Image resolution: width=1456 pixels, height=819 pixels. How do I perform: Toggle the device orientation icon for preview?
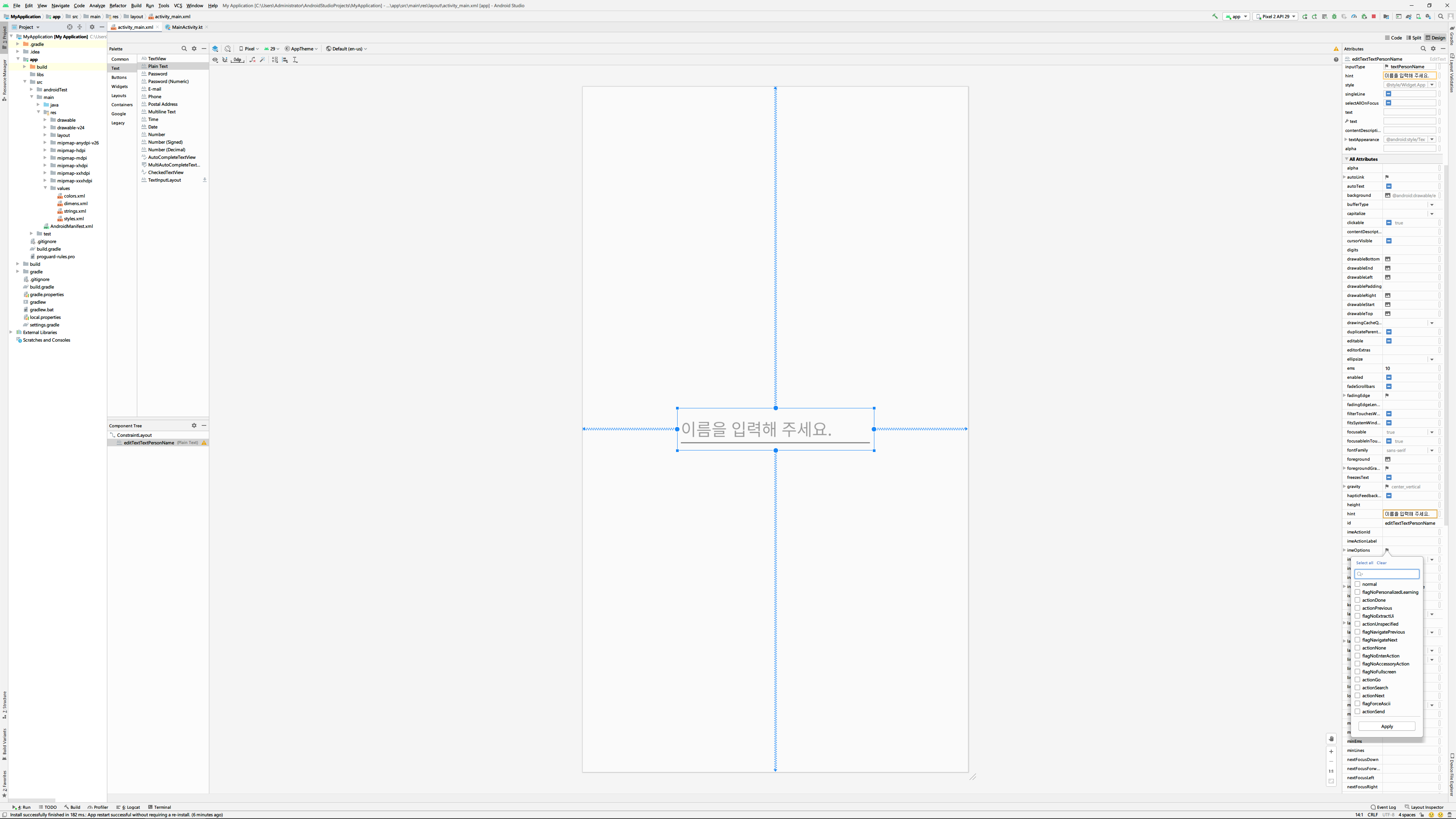[227, 49]
